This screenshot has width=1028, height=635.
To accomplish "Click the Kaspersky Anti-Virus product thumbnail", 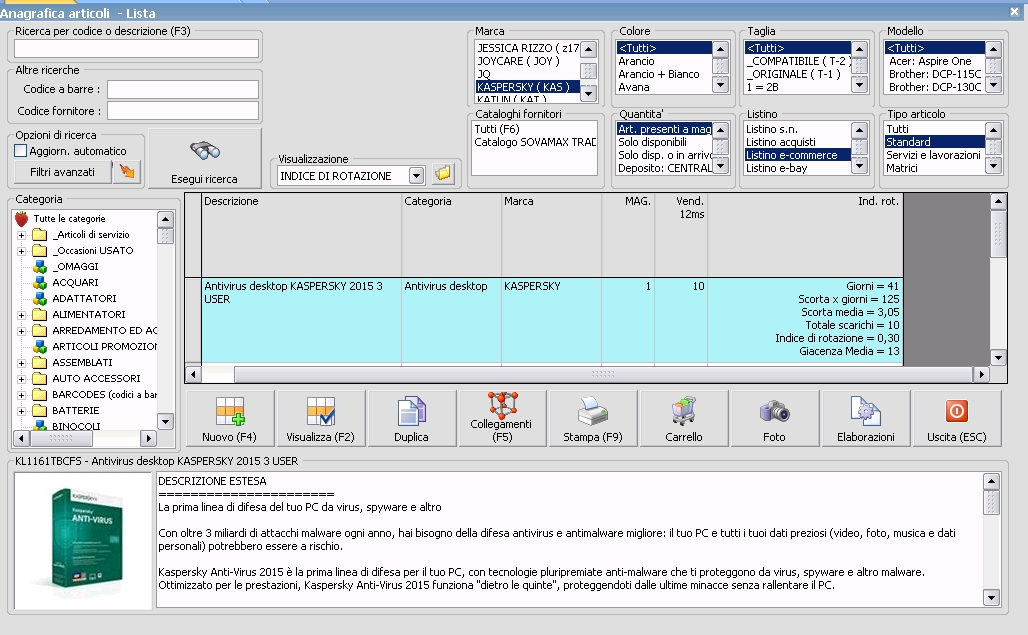I will click(84, 540).
